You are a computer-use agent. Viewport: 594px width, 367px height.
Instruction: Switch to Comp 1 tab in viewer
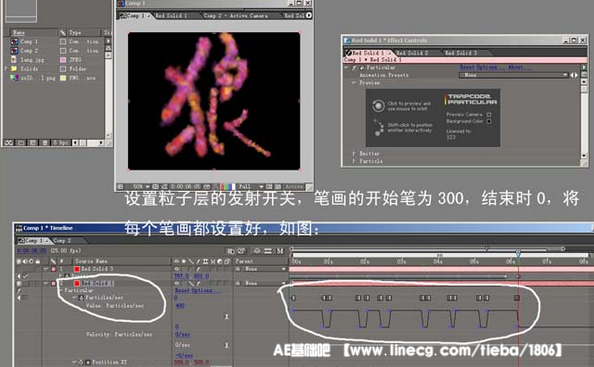pyautogui.click(x=136, y=16)
